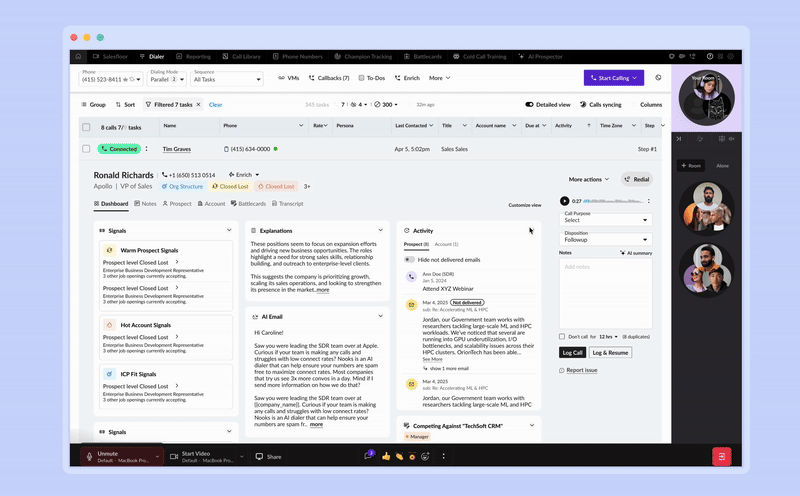
Task: Switch to the Prospect tab
Action: [x=177, y=204]
